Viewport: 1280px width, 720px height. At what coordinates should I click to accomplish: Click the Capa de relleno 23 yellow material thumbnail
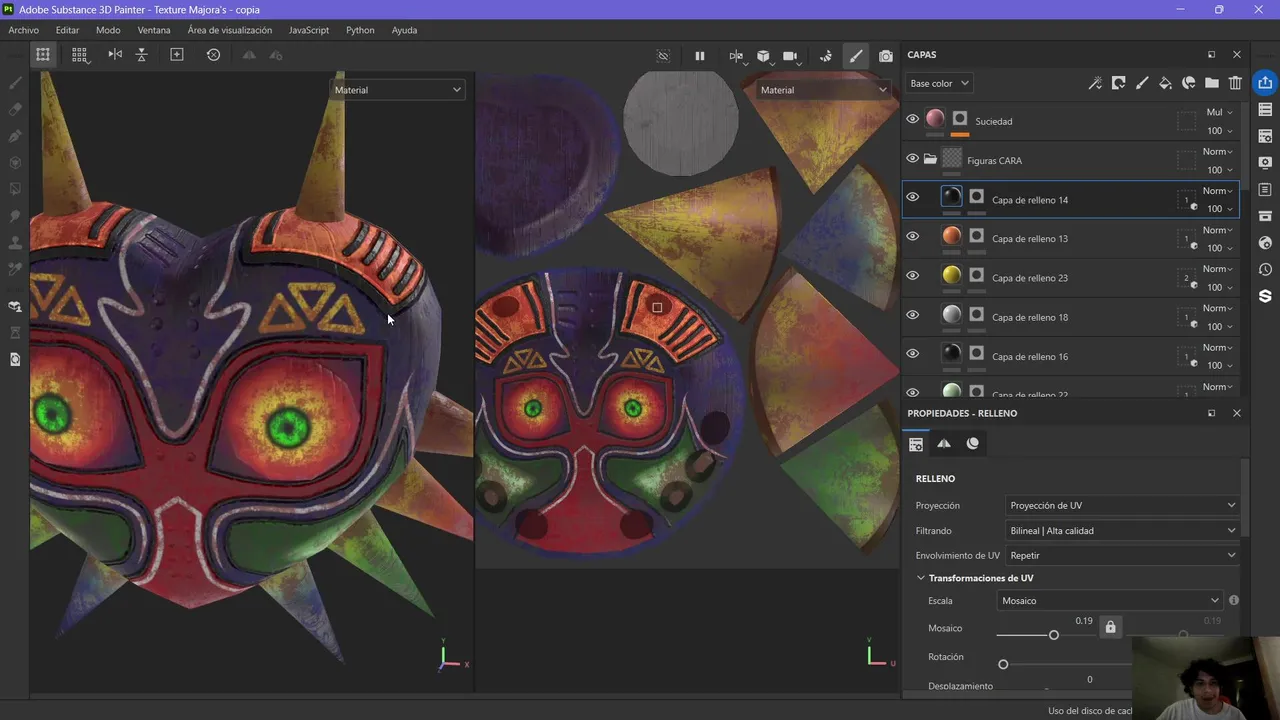(951, 275)
